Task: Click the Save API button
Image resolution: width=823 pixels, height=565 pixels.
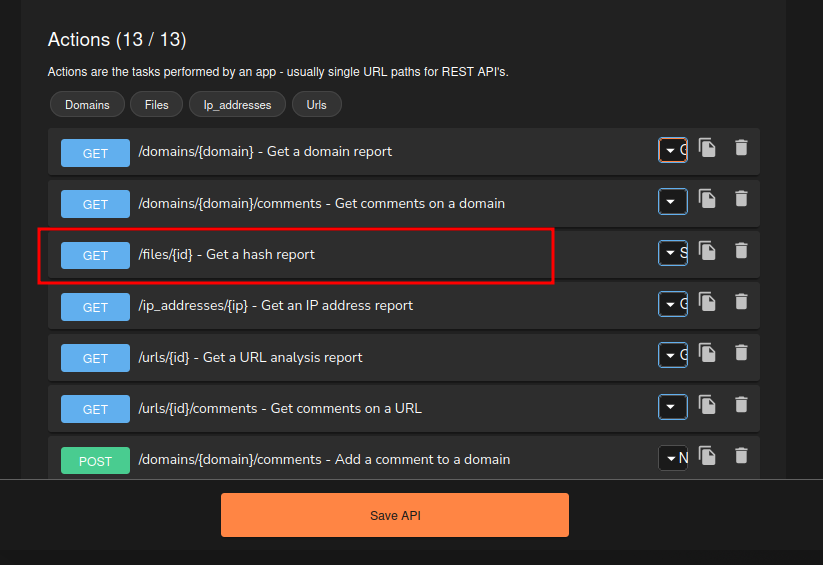Action: click(394, 515)
